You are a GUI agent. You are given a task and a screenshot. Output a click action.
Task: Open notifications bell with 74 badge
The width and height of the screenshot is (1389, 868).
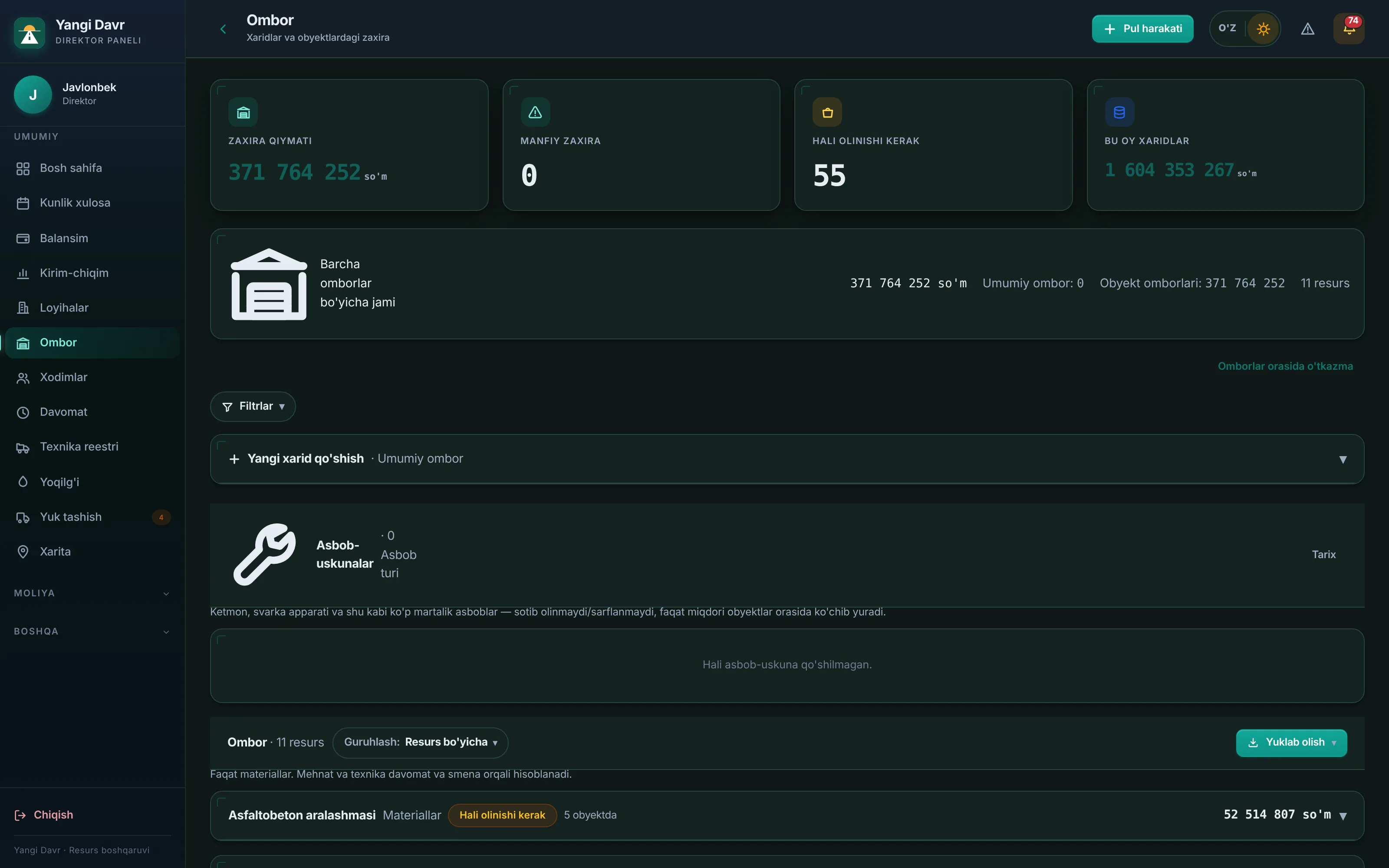(x=1349, y=29)
